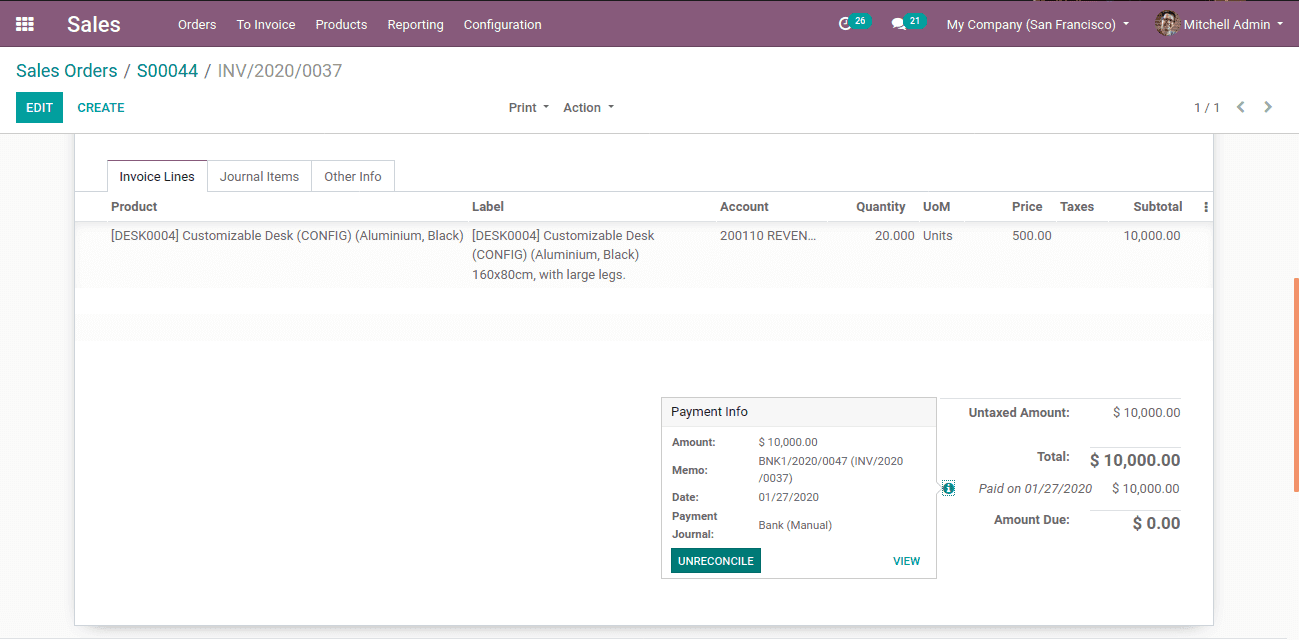Switch to the Journal Items tab
This screenshot has width=1299, height=640.
click(x=259, y=176)
